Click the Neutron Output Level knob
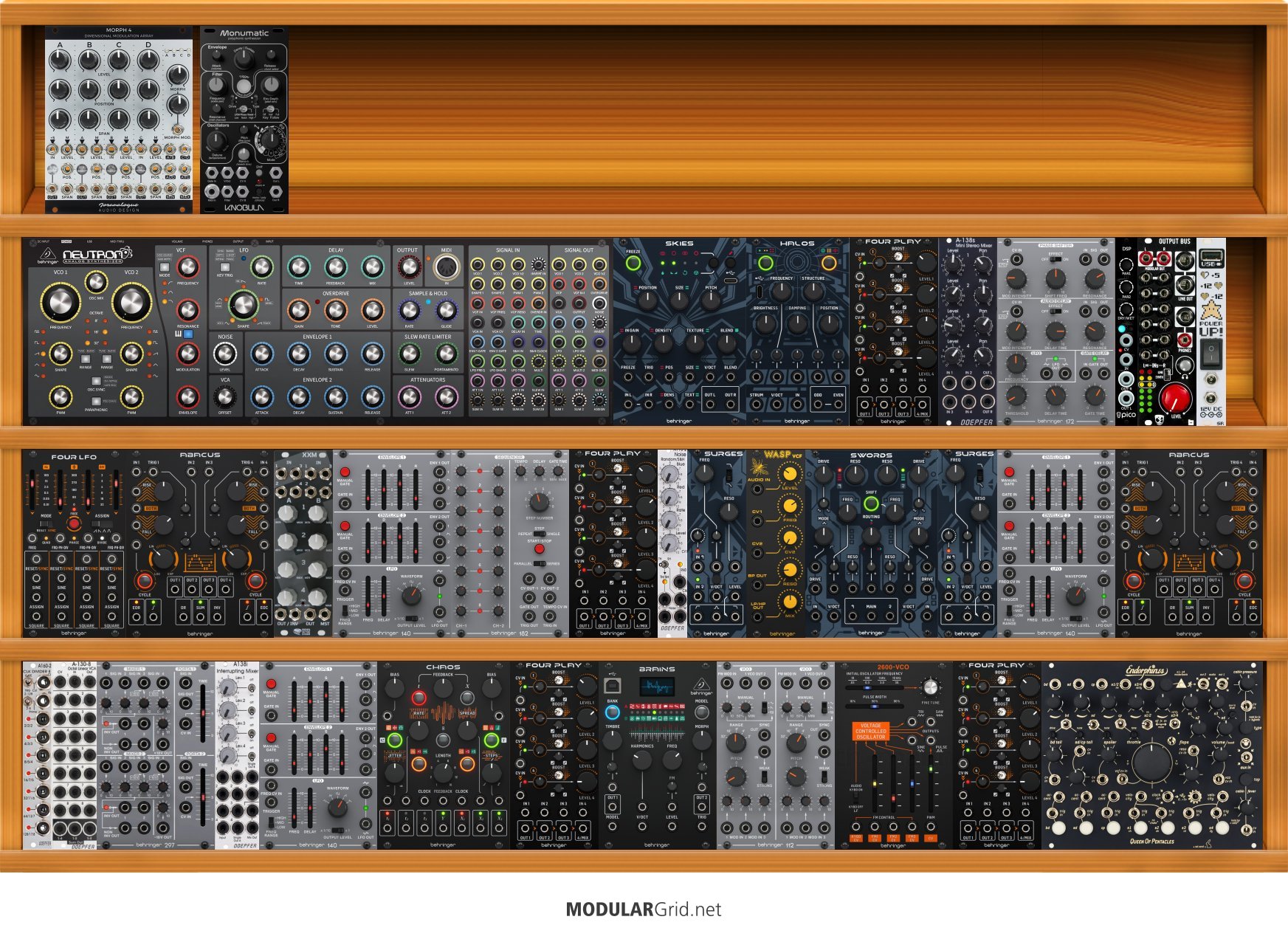Screen dimensions: 1288x925 [x=409, y=267]
